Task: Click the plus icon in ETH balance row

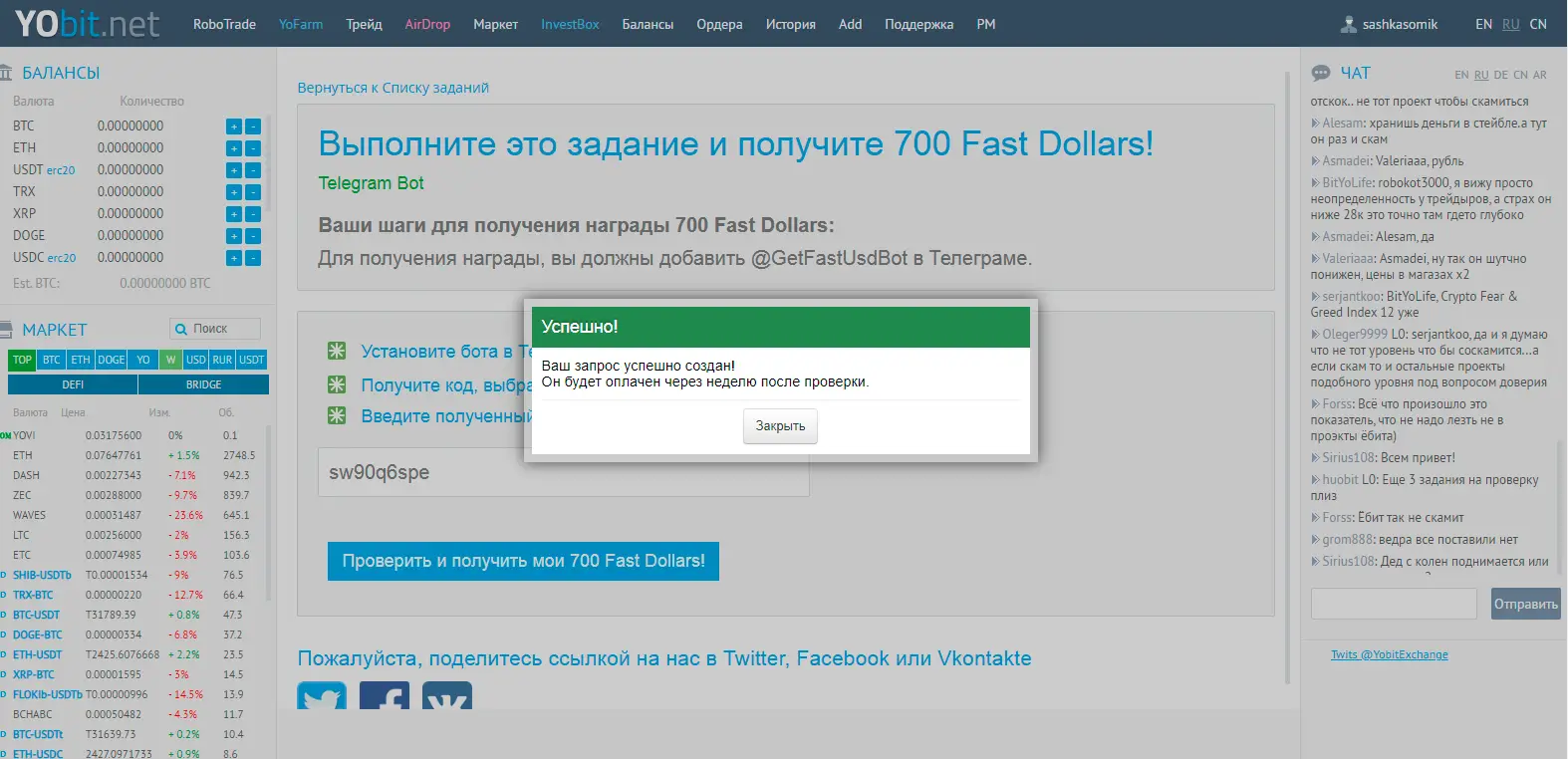Action: [234, 148]
